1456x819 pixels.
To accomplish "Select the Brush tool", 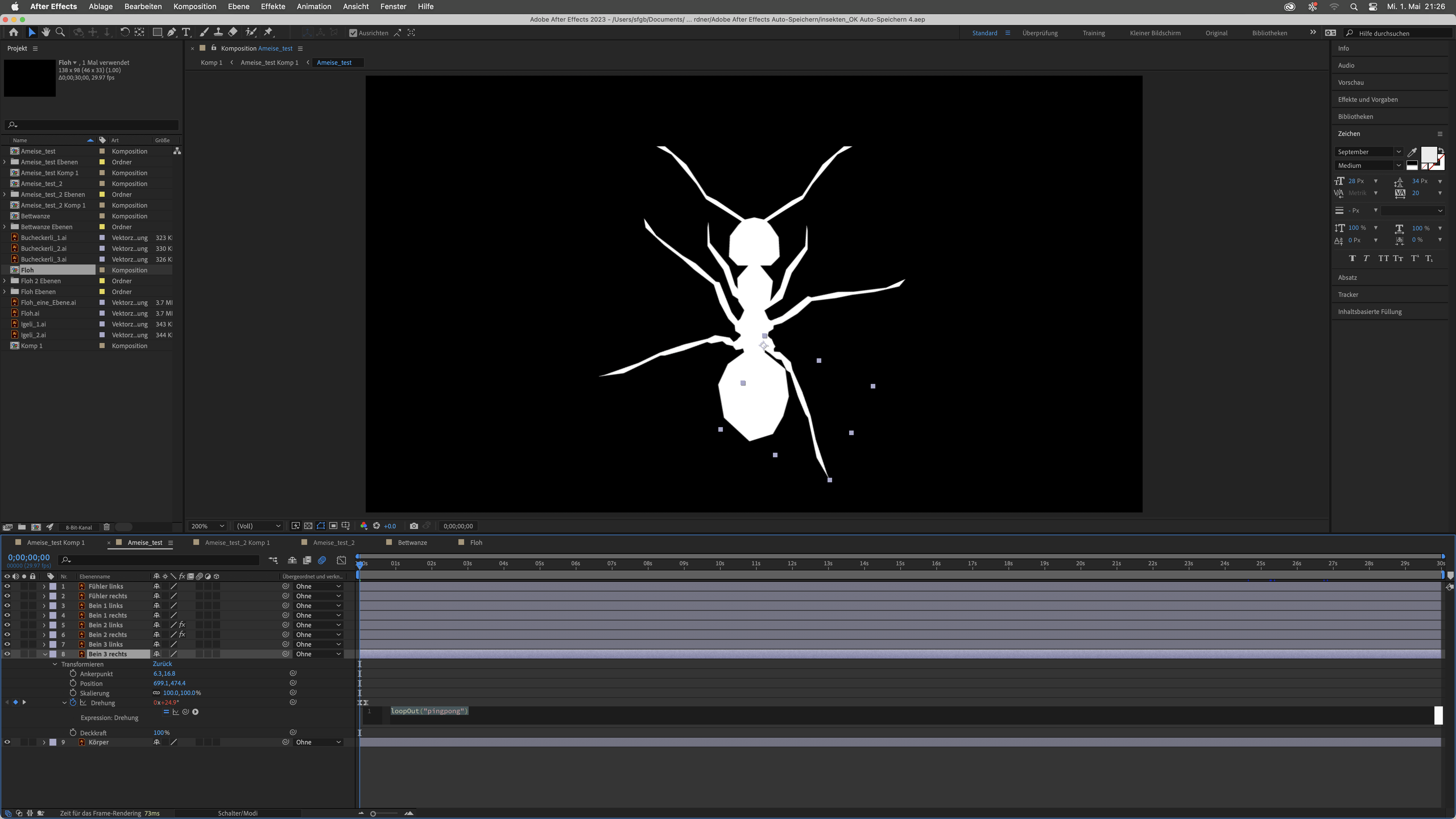I will coord(204,32).
